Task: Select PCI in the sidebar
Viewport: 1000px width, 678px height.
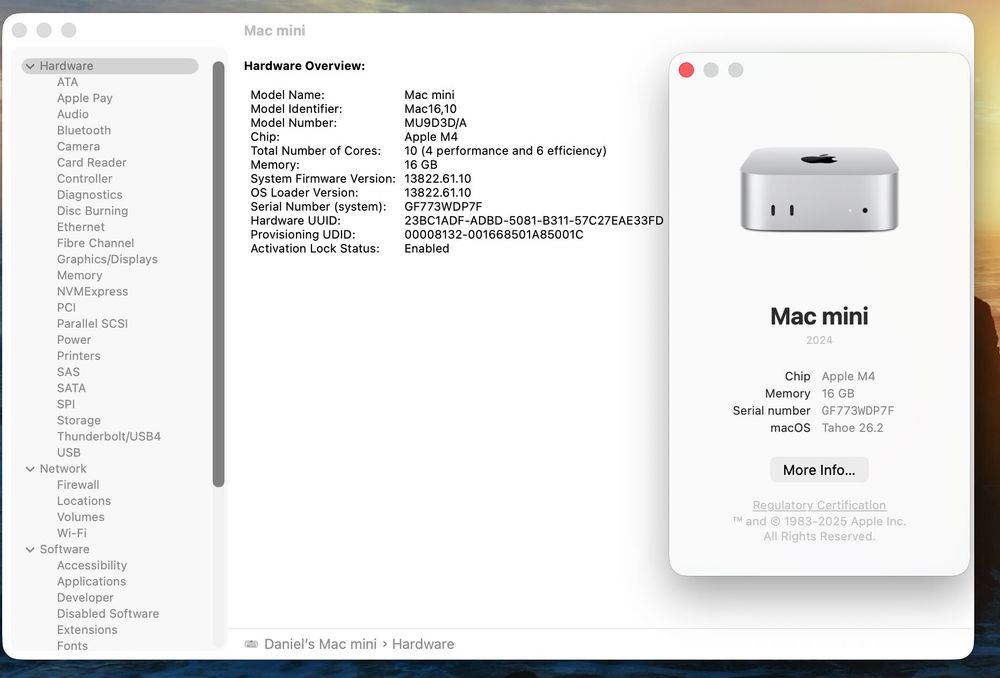Action: coord(66,307)
